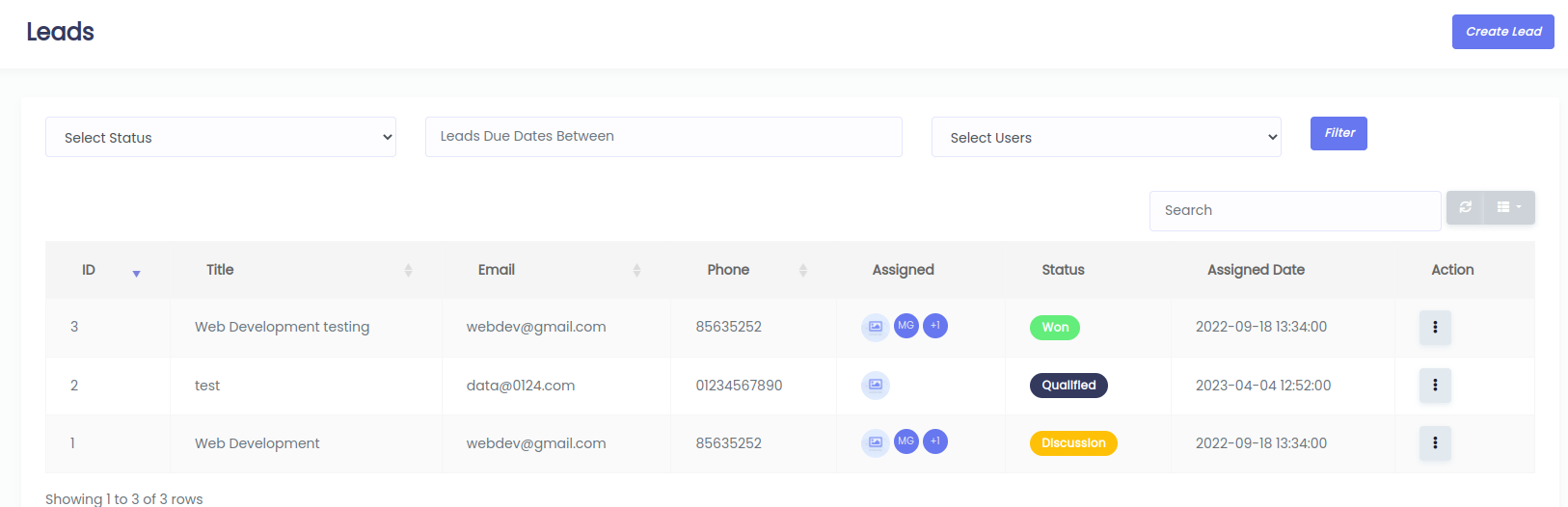Open action menu for Web Development lead
Screen dimensions: 1568x507
click(1435, 443)
